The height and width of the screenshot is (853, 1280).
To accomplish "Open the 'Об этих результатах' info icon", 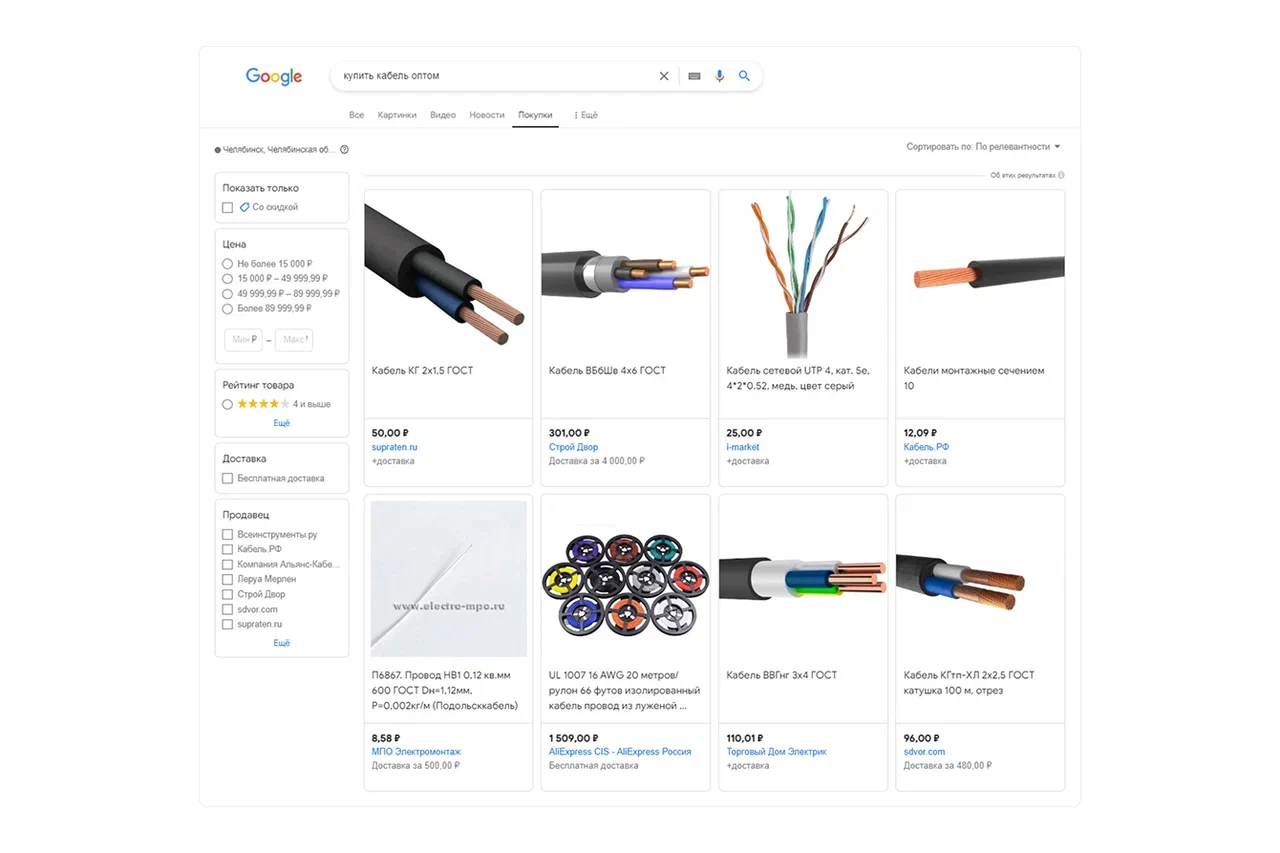I will pyautogui.click(x=1061, y=175).
